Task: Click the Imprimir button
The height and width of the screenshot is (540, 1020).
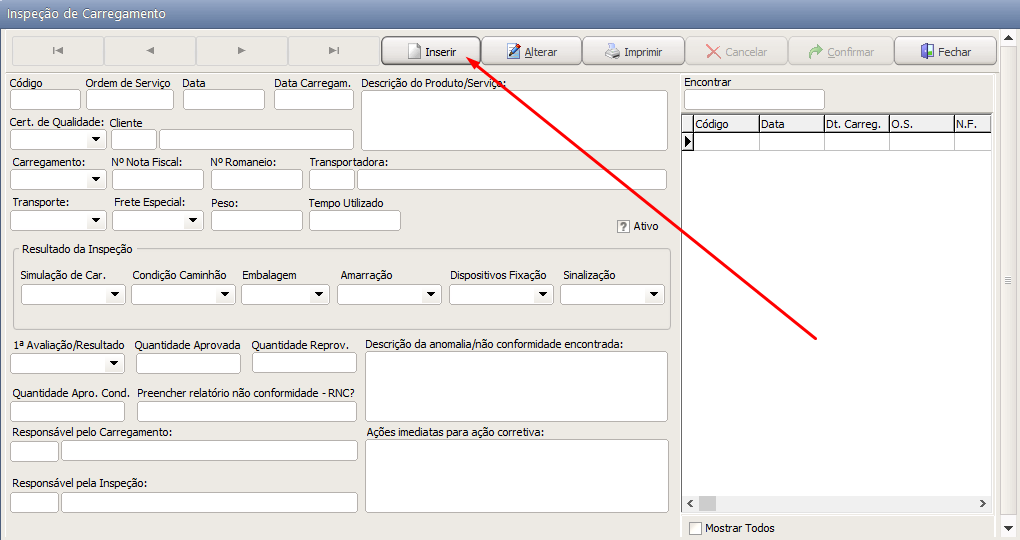Action: (x=633, y=51)
